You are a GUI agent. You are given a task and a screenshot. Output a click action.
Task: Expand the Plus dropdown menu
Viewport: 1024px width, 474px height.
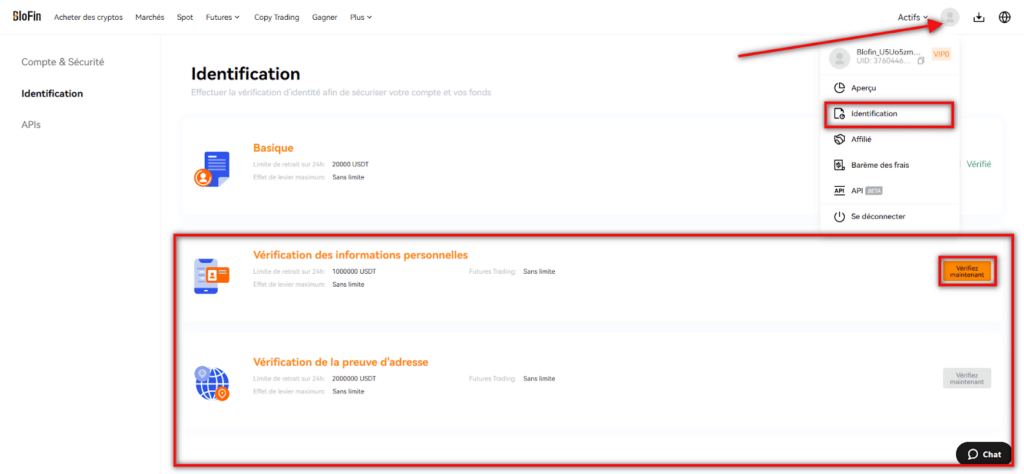361,17
